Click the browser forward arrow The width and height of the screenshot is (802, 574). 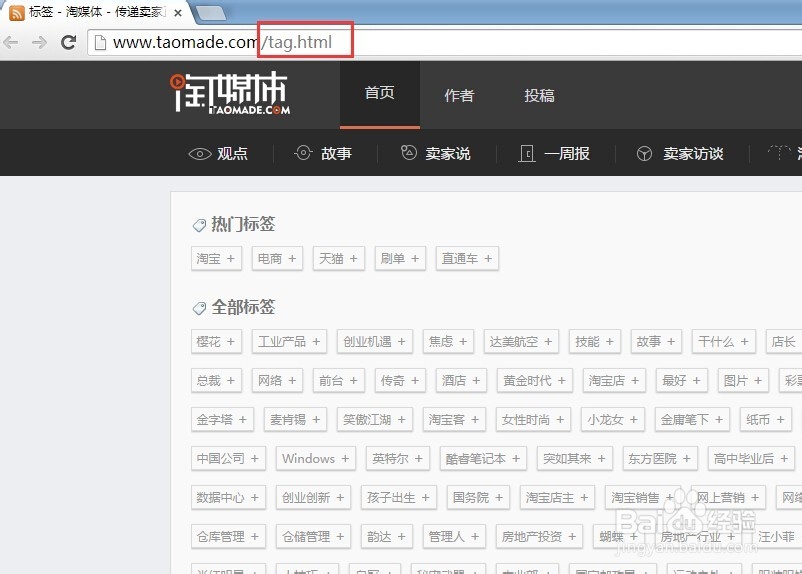click(x=39, y=42)
